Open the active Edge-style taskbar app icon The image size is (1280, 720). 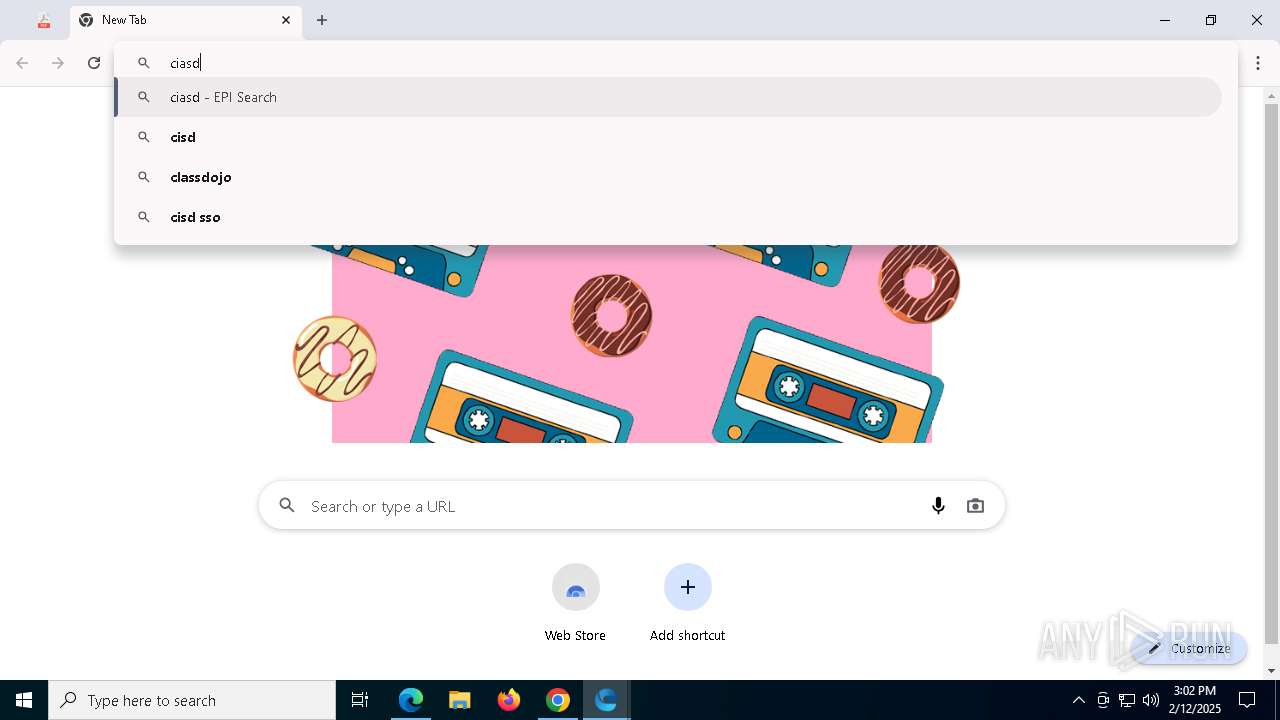[x=606, y=700]
